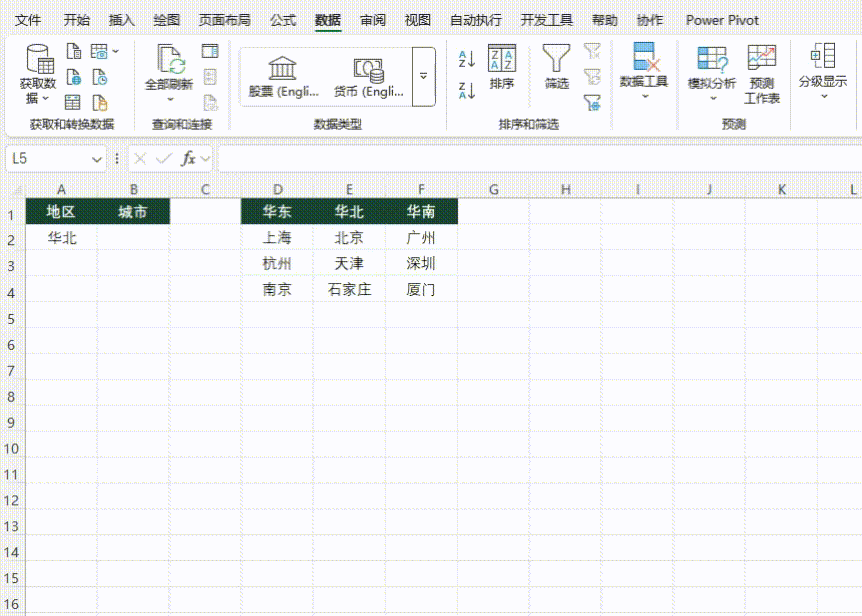Screen dimensions: 862x616
Task: Switch to the 开发工具 (Developer) tab
Action: coord(547,20)
